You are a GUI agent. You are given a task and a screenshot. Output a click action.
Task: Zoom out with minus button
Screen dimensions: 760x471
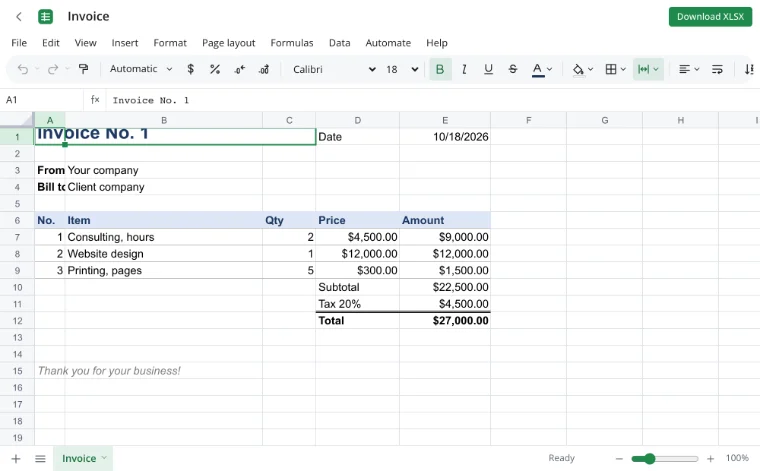pos(619,458)
